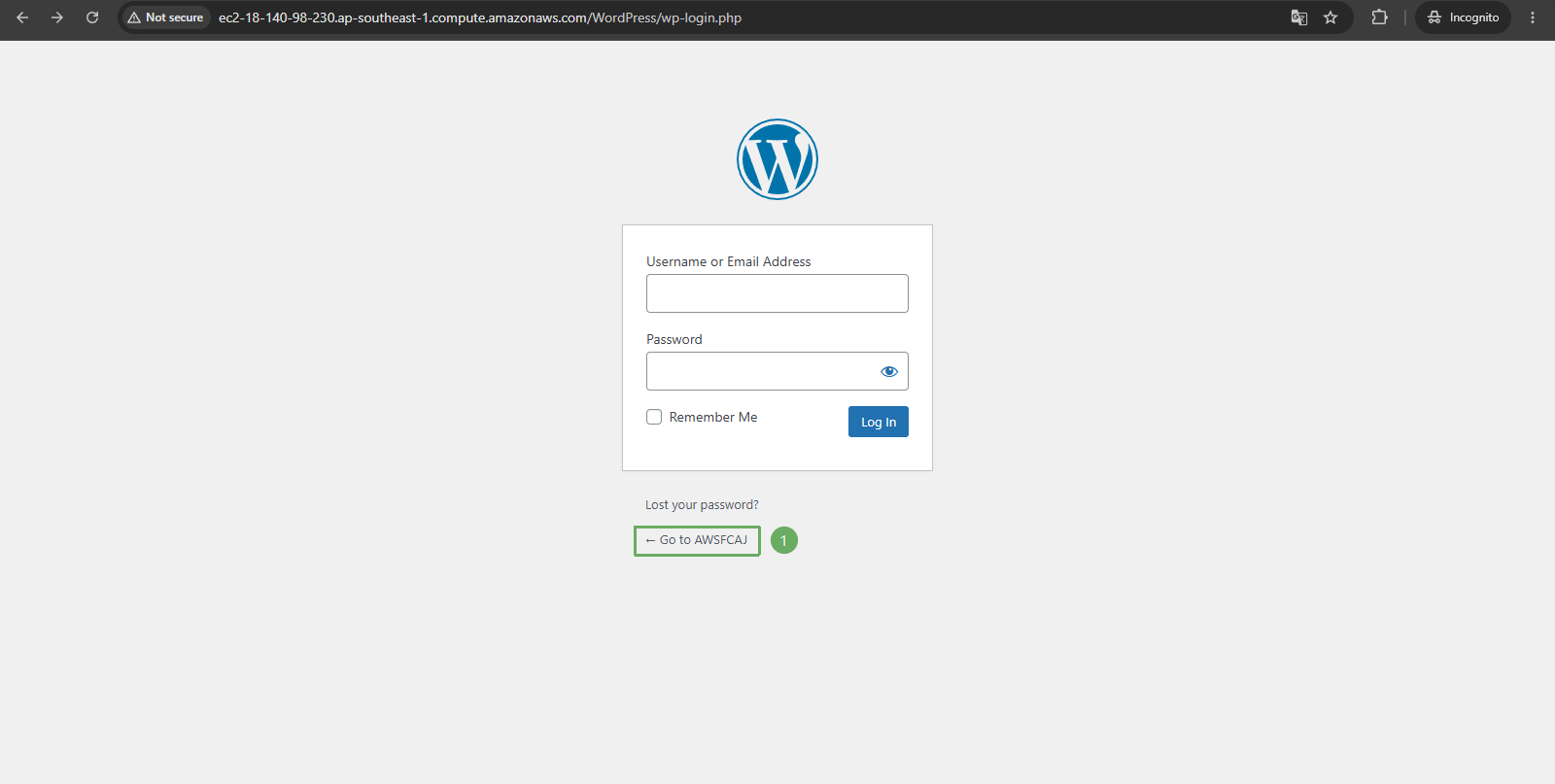This screenshot has height=784, width=1555.
Task: Open the Incognito profile indicator
Action: (x=1463, y=17)
